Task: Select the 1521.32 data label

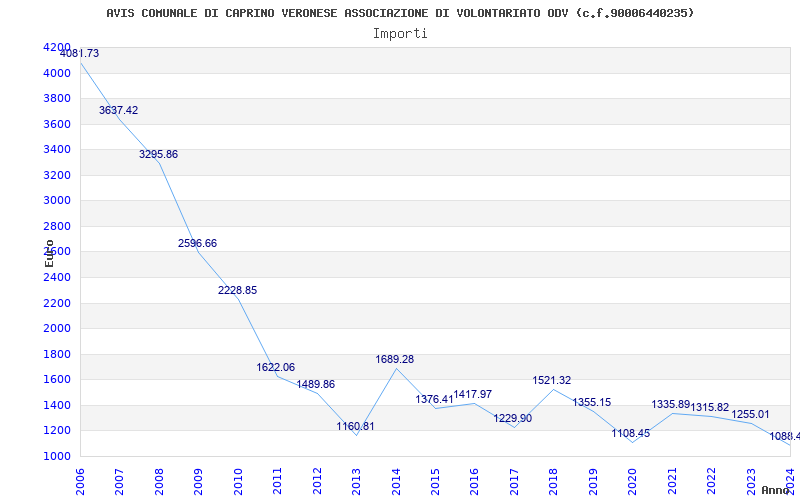Action: tap(552, 380)
